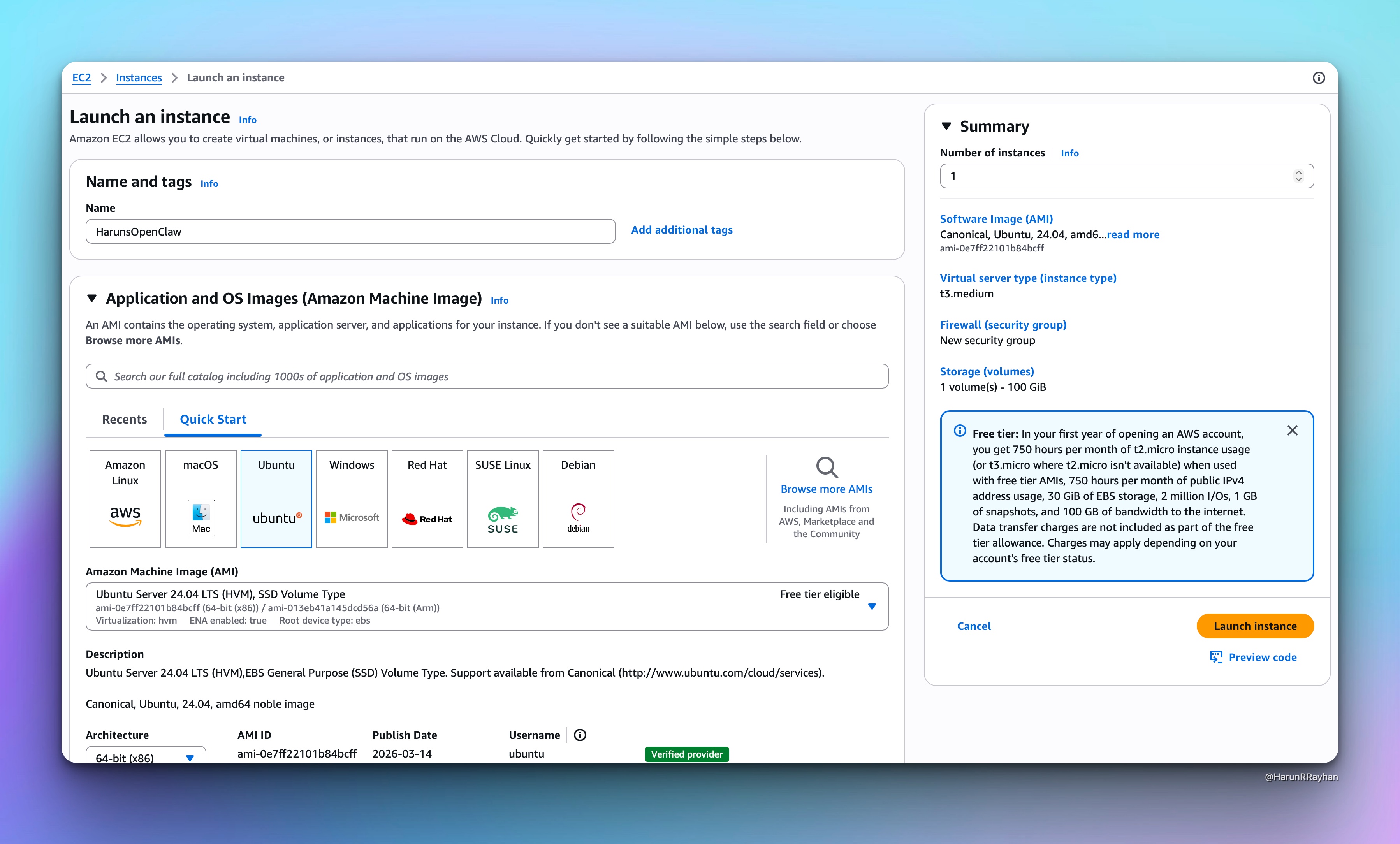Click the Username info circle icon

click(x=580, y=735)
